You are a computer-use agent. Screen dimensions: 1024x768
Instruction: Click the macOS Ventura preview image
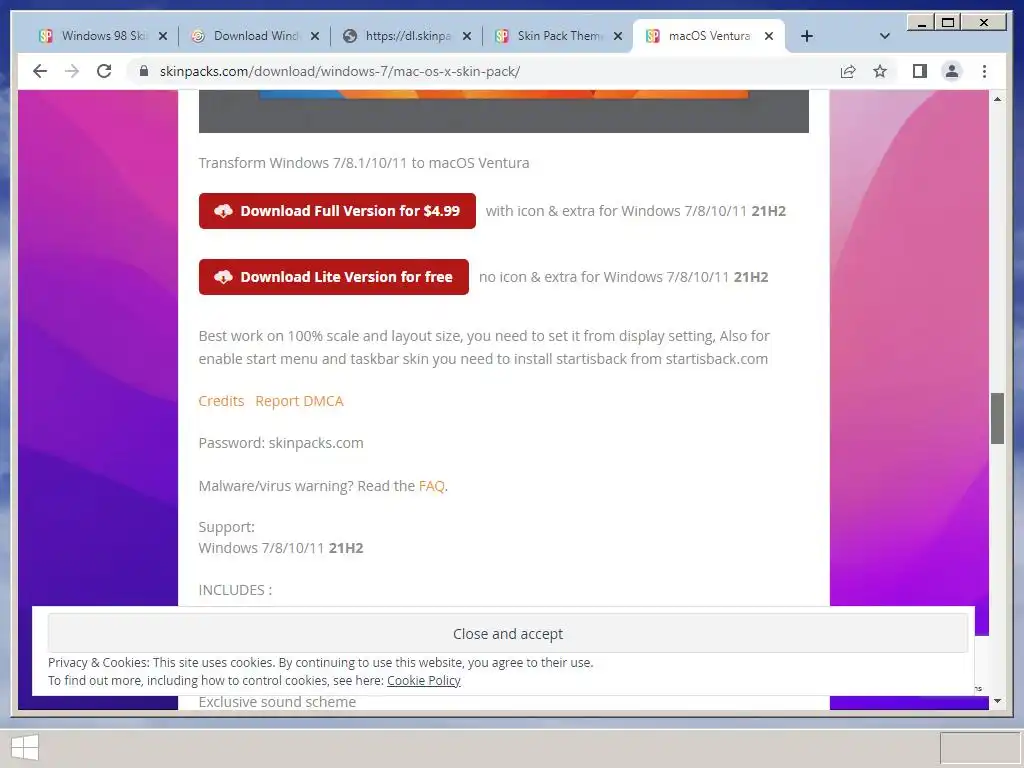tap(504, 111)
